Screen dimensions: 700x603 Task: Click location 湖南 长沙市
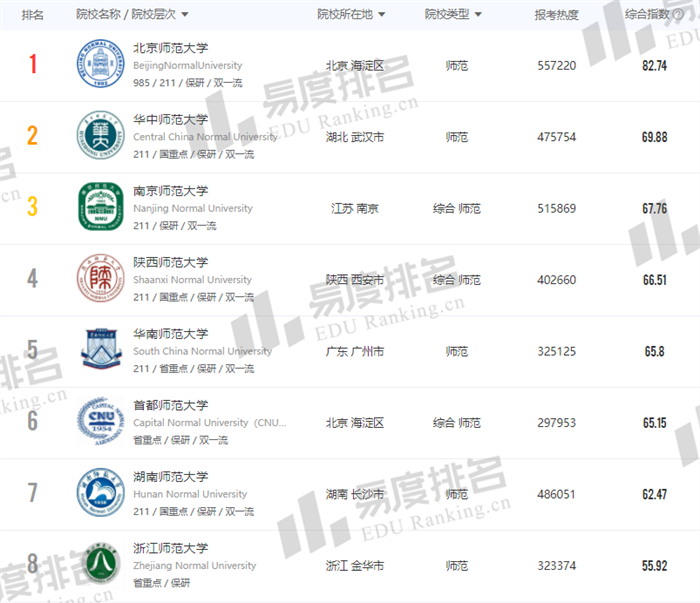[354, 494]
